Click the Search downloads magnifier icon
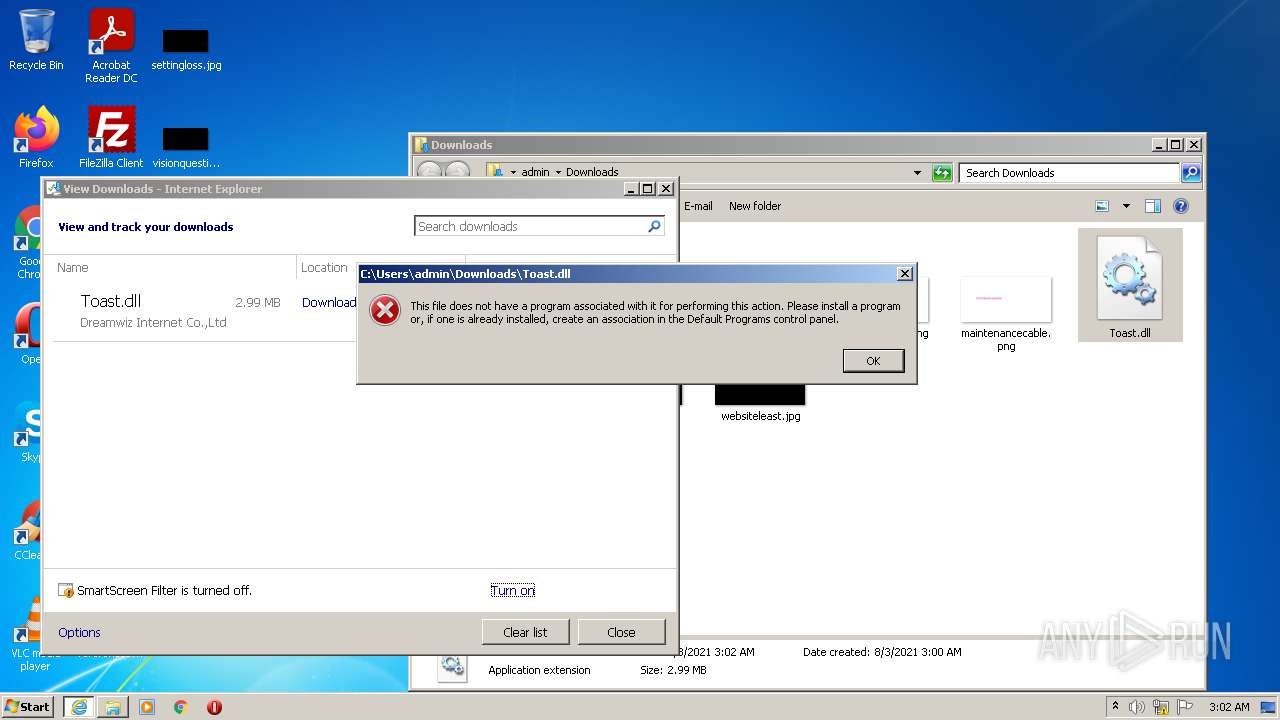This screenshot has width=1280, height=720. tap(654, 227)
